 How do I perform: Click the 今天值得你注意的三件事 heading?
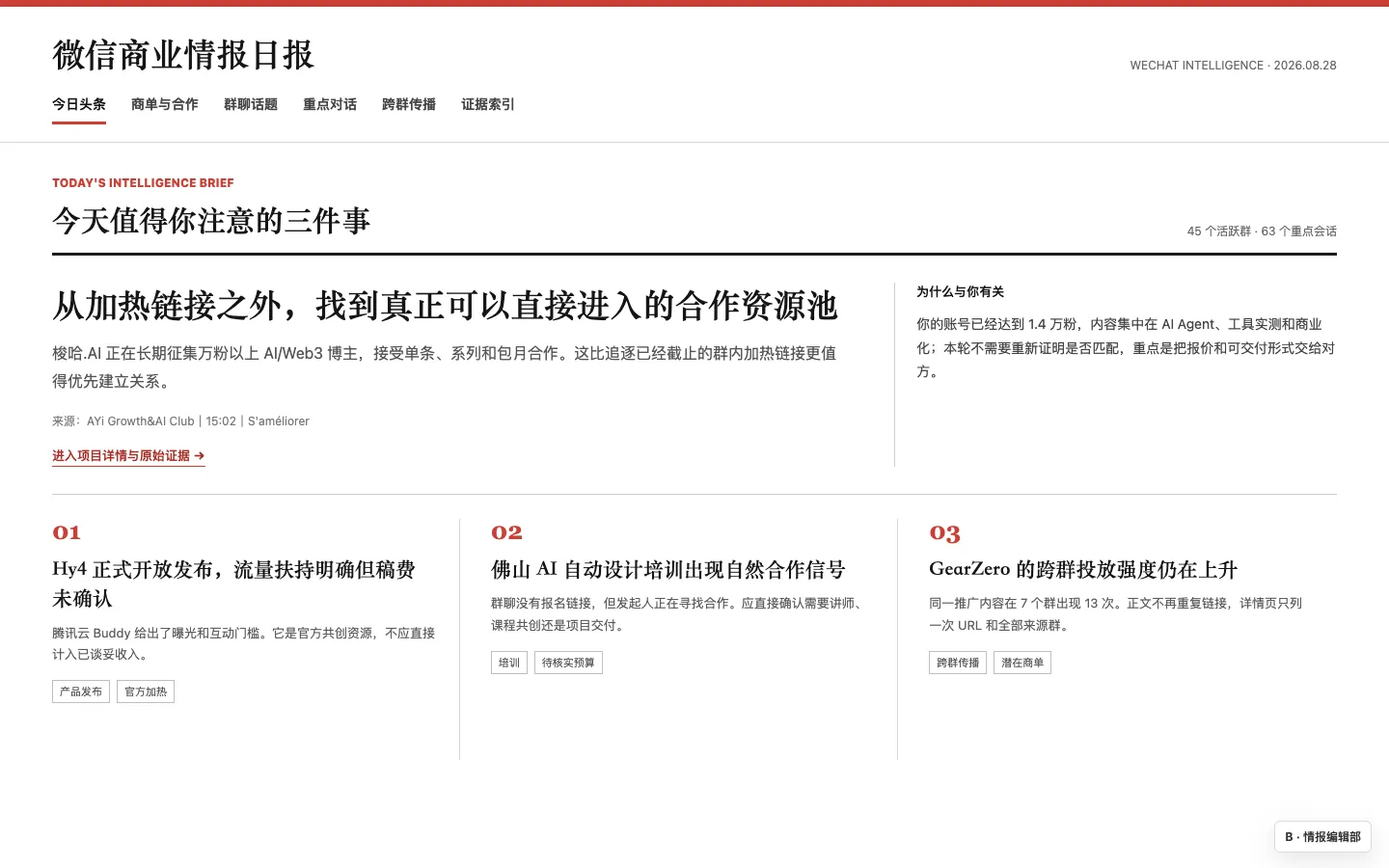click(211, 221)
